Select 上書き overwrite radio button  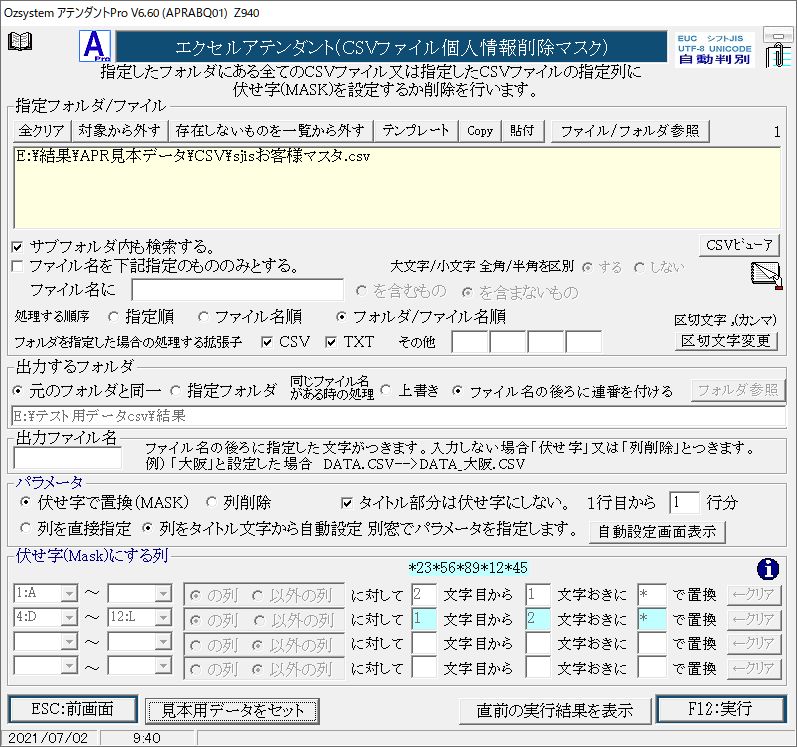click(386, 391)
